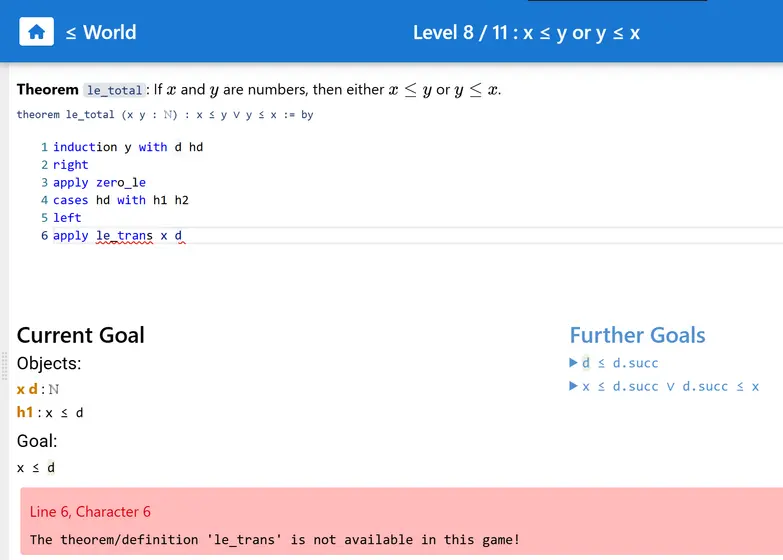
Task: Click the 'le_trans is not available' error message
Action: 274,540
